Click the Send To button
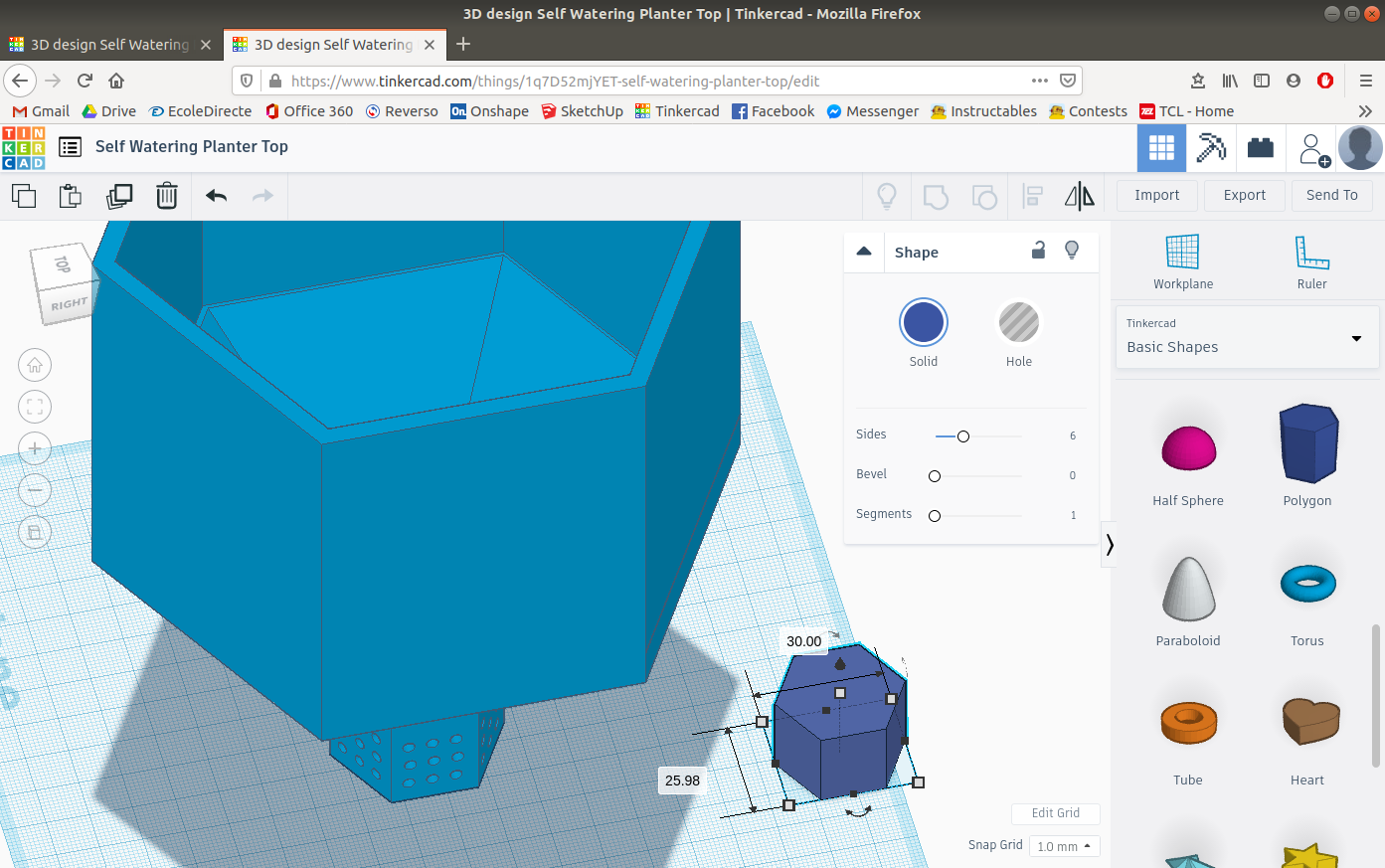The height and width of the screenshot is (868, 1385). [1332, 195]
